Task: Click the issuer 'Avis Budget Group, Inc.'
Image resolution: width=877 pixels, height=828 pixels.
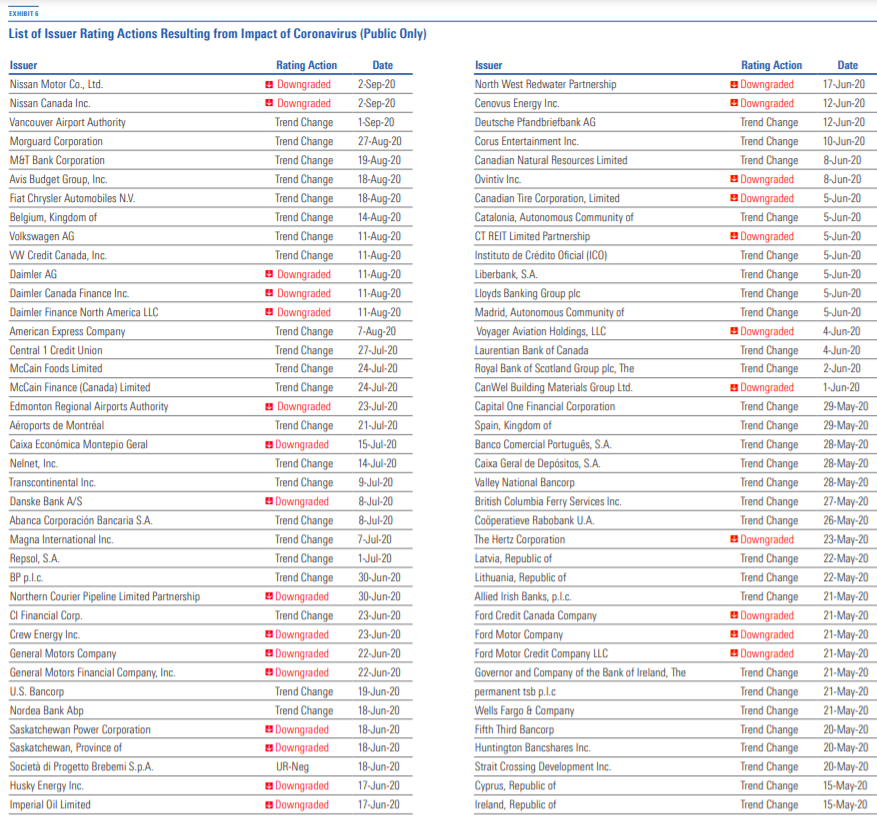Action: click(58, 180)
